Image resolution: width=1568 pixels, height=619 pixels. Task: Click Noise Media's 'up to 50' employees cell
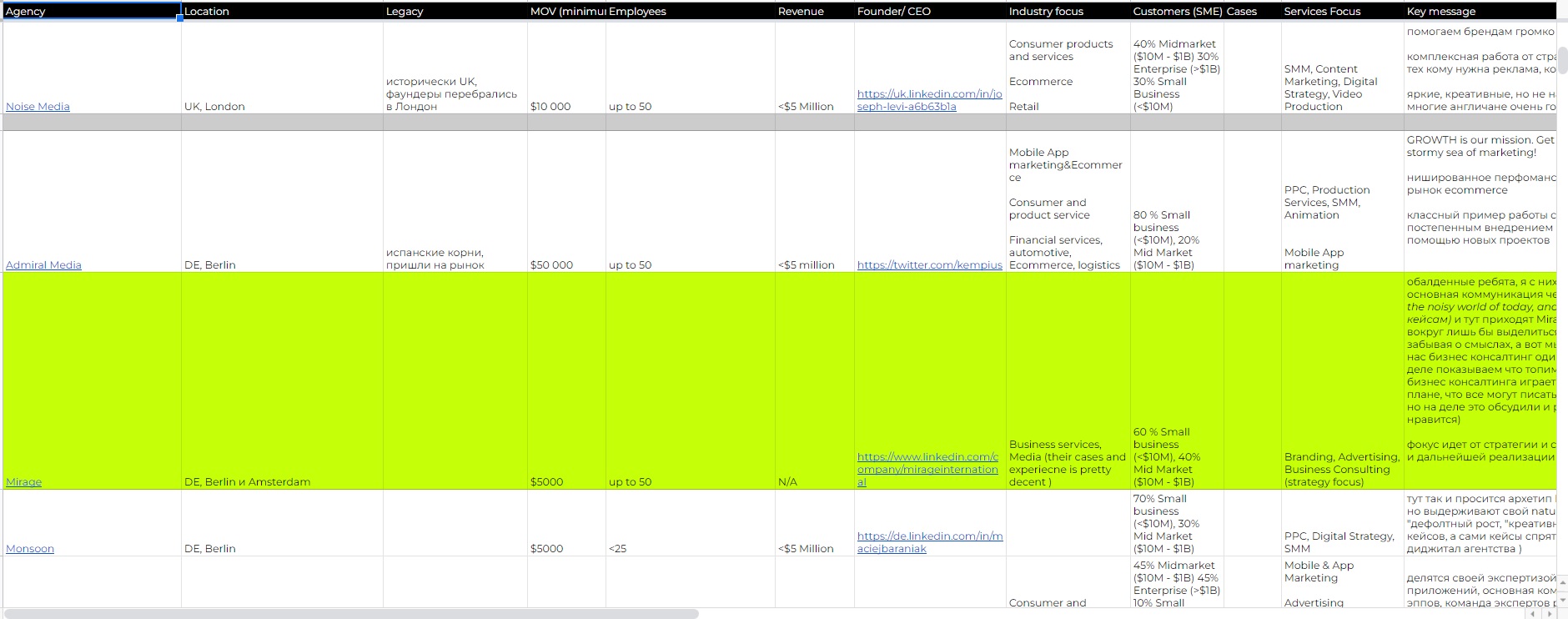click(691, 68)
